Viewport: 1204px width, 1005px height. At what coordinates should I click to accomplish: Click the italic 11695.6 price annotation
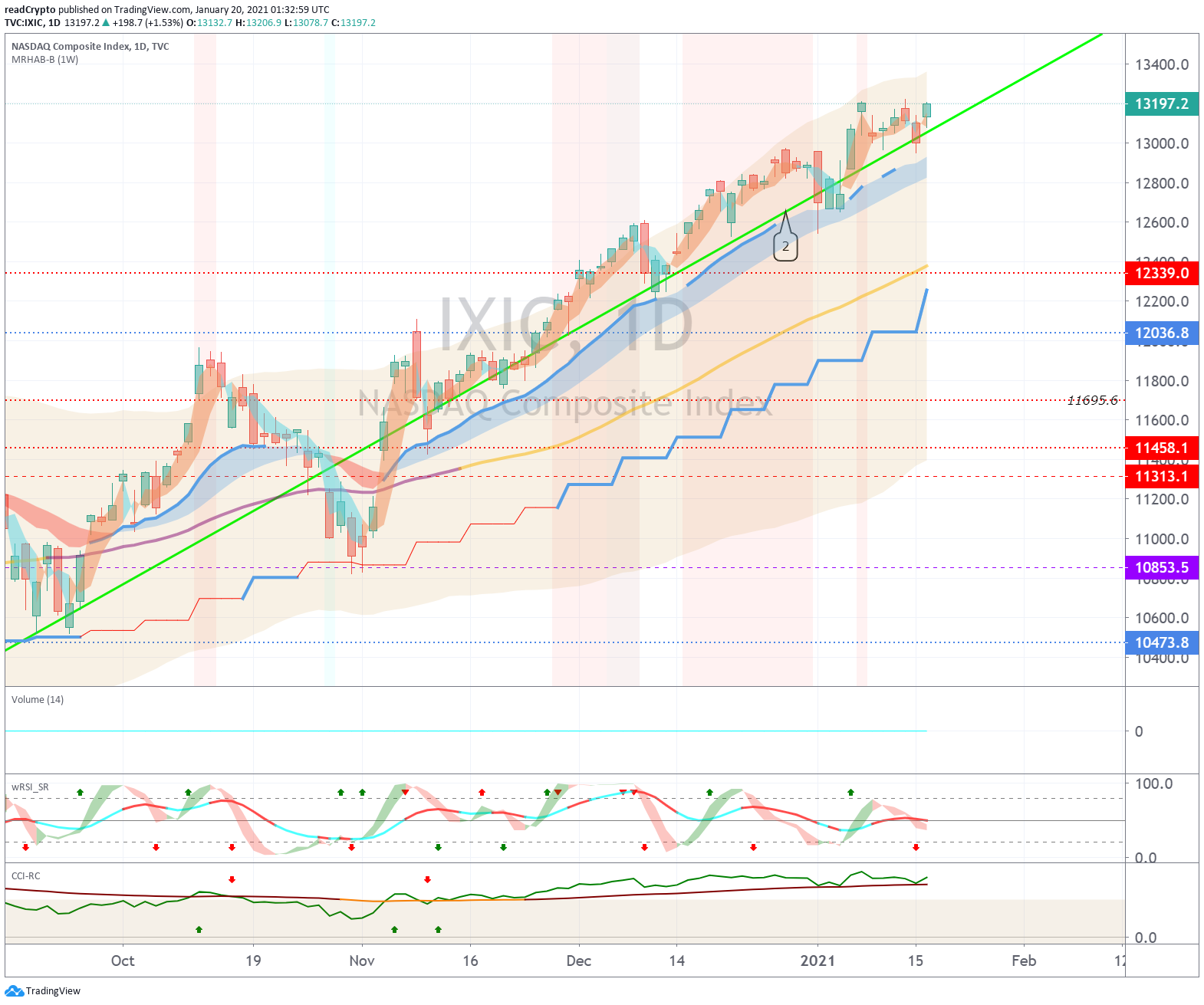[x=1092, y=400]
